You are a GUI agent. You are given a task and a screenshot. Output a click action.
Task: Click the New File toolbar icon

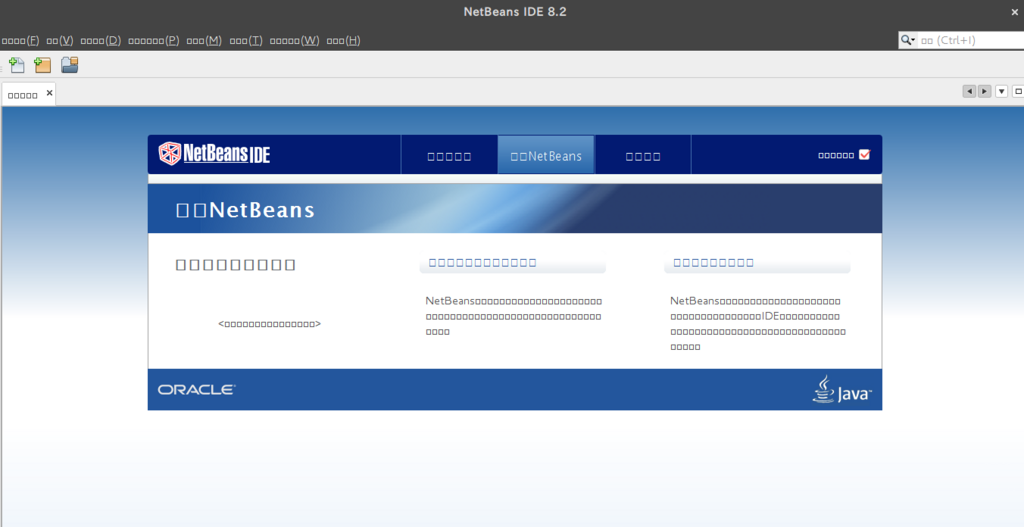[16, 65]
